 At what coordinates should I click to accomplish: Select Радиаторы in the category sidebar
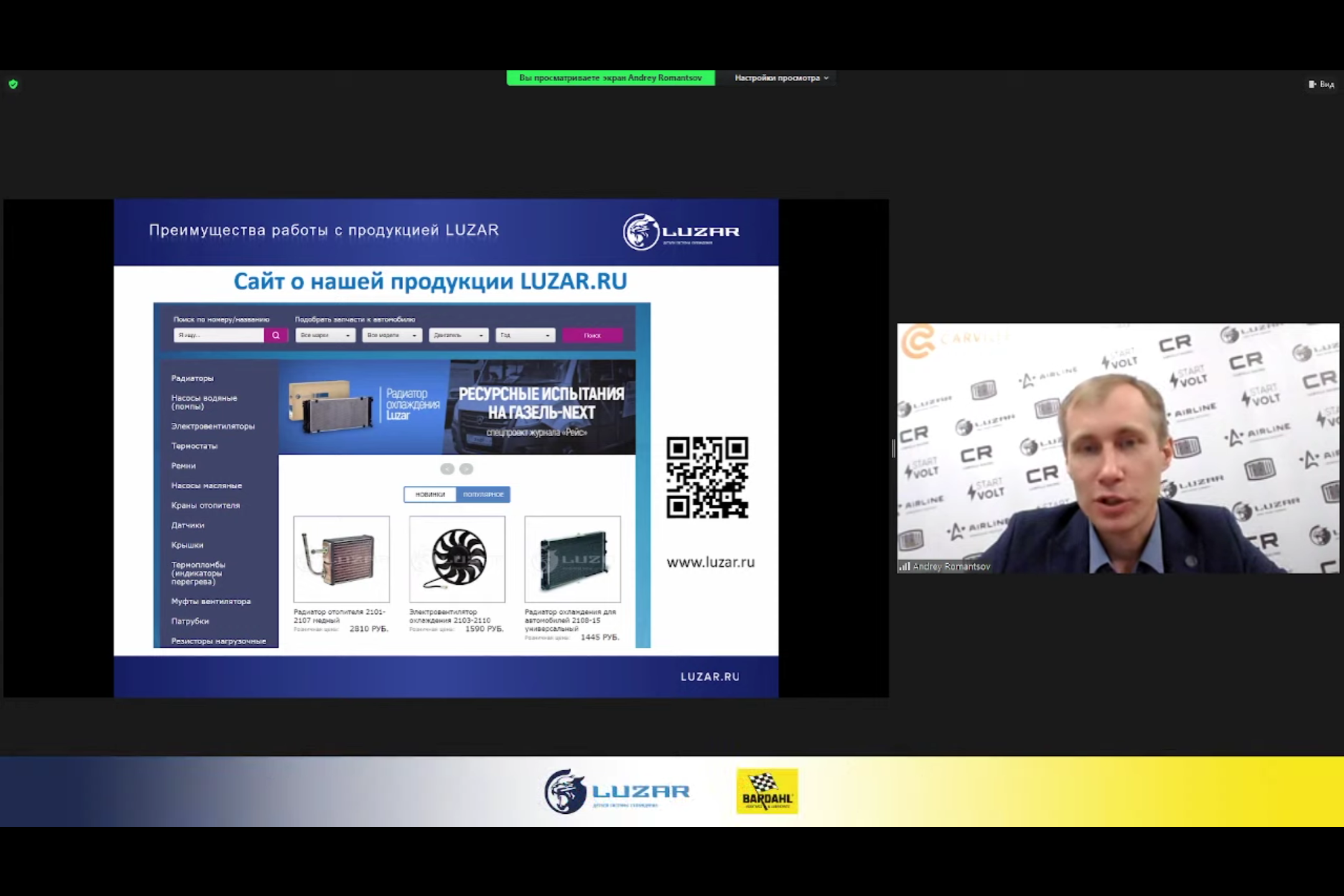pos(192,378)
